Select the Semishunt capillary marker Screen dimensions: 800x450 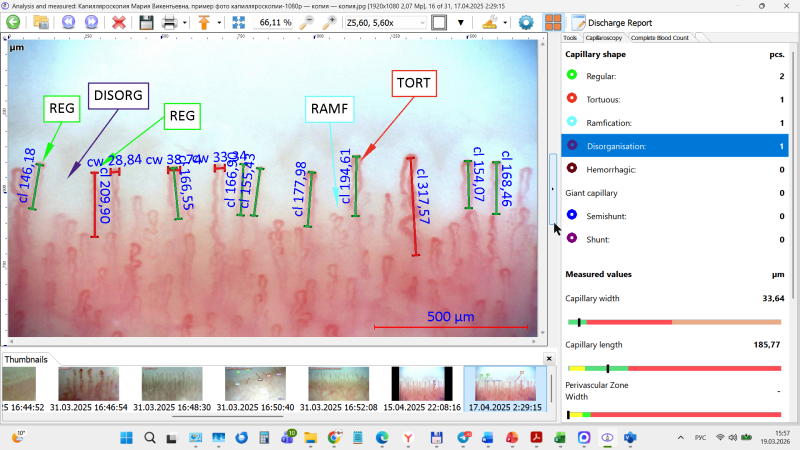point(572,215)
